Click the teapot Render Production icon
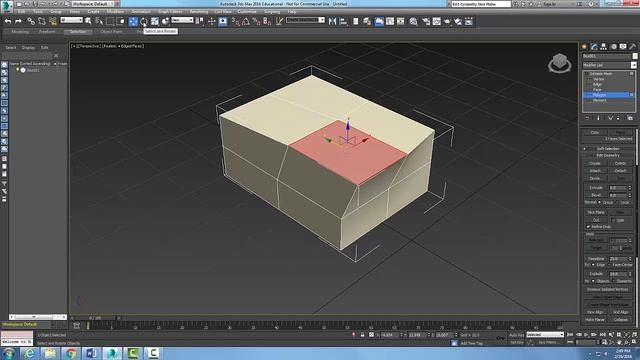The width and height of the screenshot is (640, 360). 447,21
